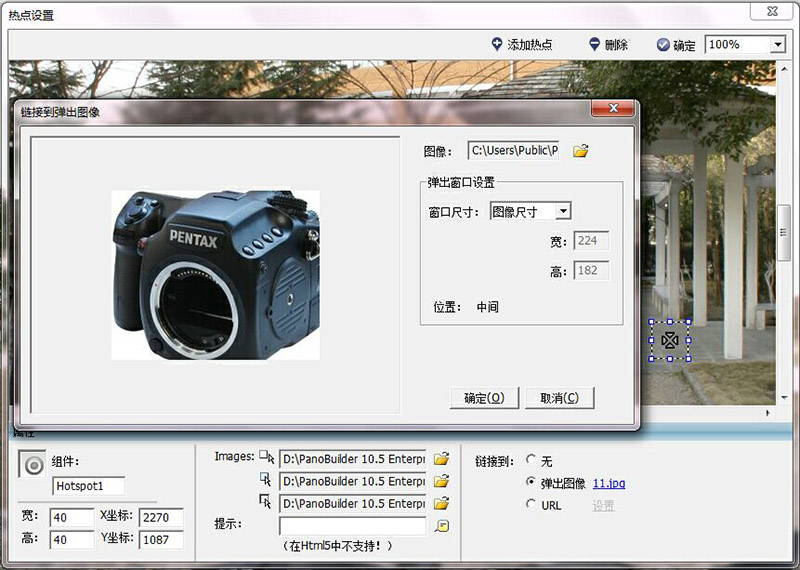
Task: Browse folder for third Images path
Action: coord(441,503)
